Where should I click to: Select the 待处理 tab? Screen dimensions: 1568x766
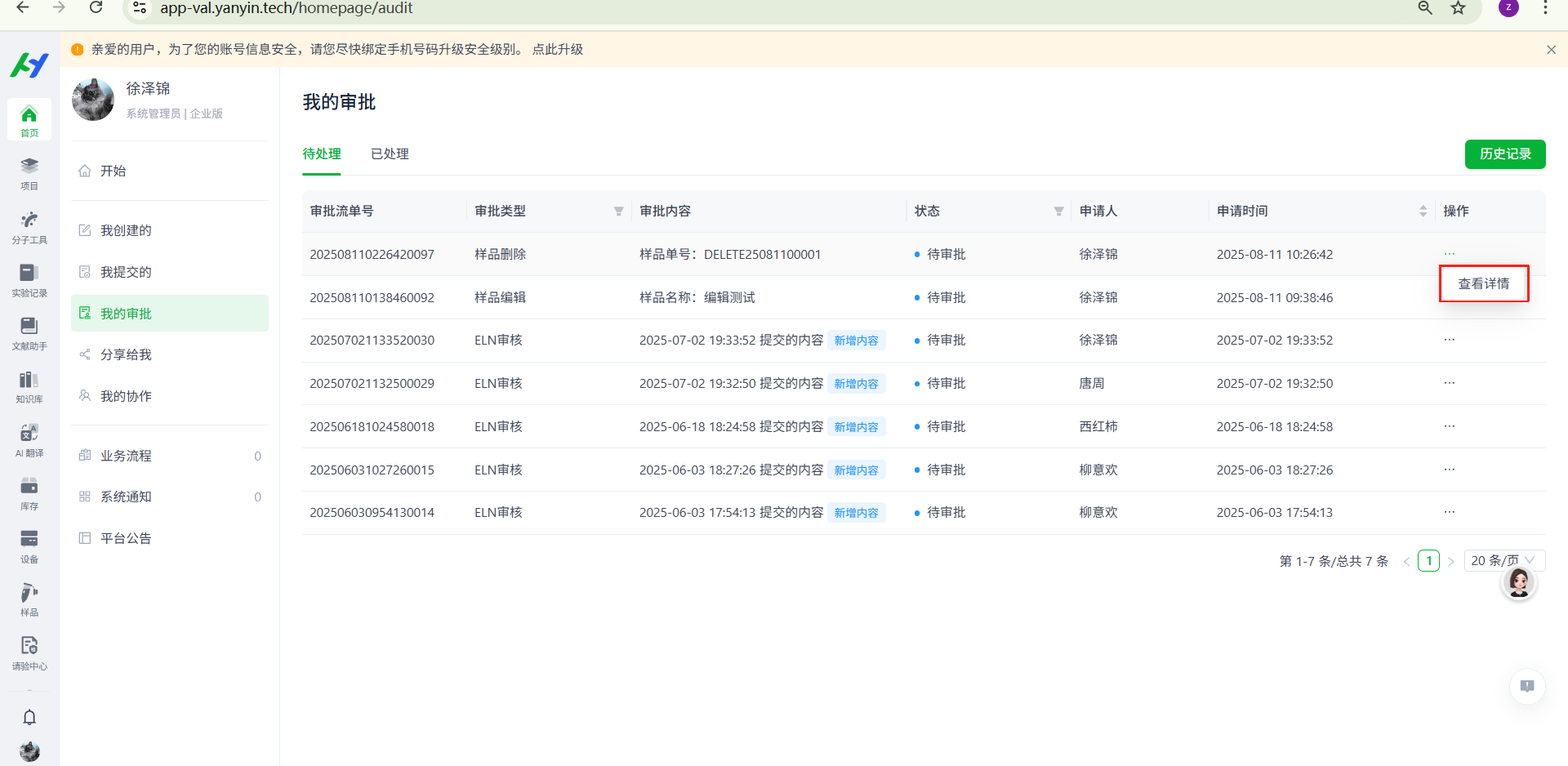pos(321,154)
